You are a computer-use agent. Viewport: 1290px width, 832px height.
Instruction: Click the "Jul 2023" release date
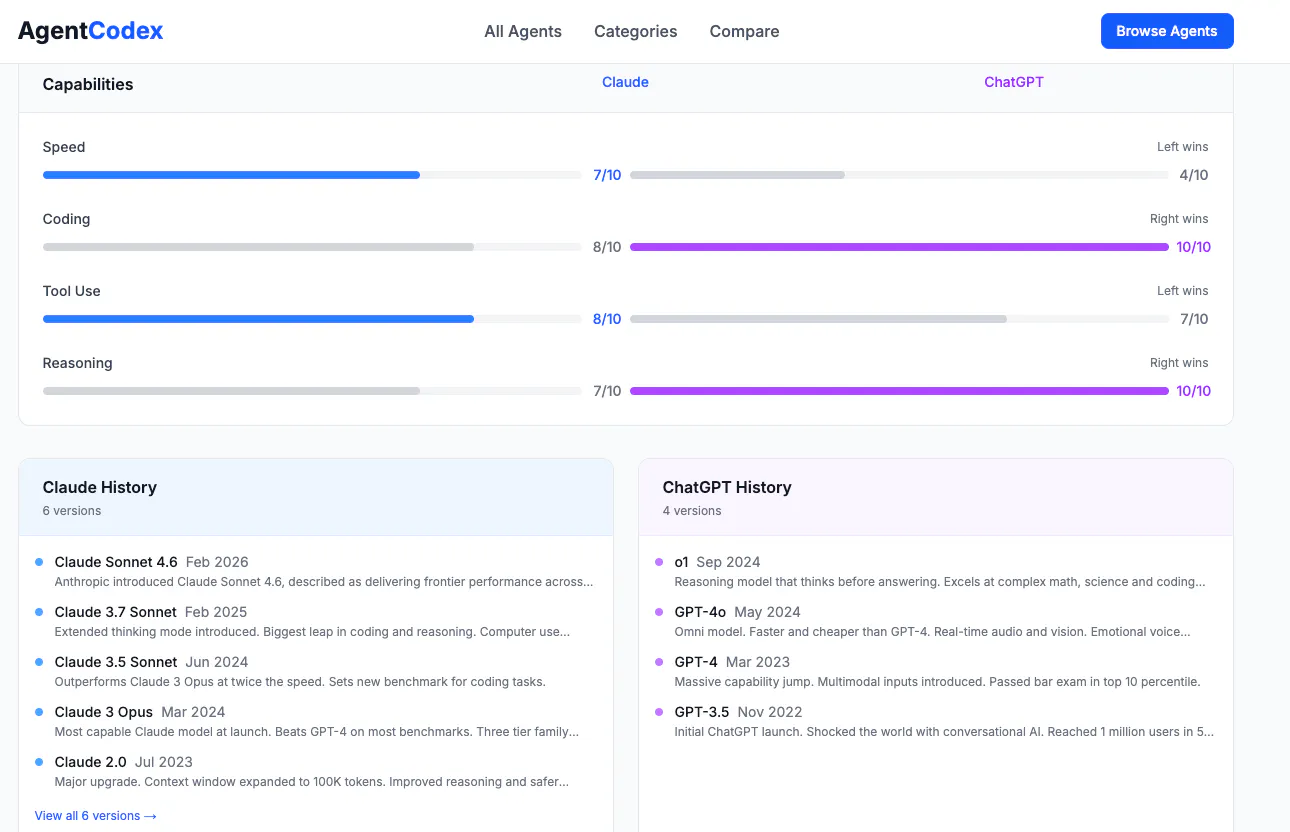[163, 762]
